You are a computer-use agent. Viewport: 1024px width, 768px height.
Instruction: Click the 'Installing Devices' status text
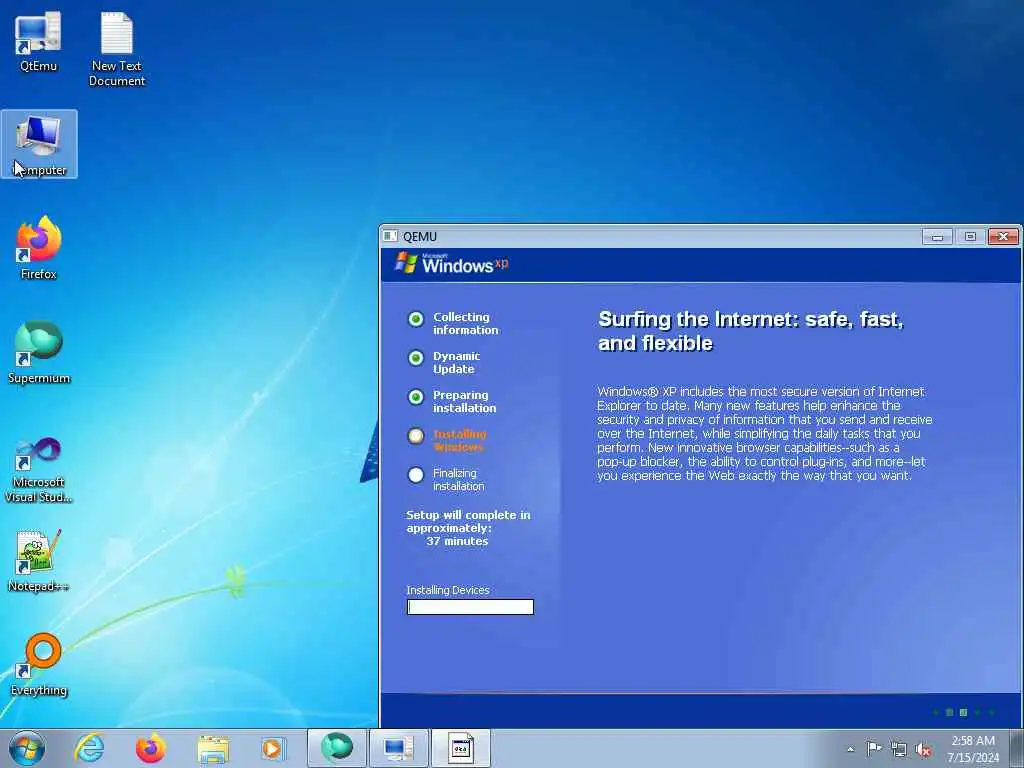pos(448,590)
